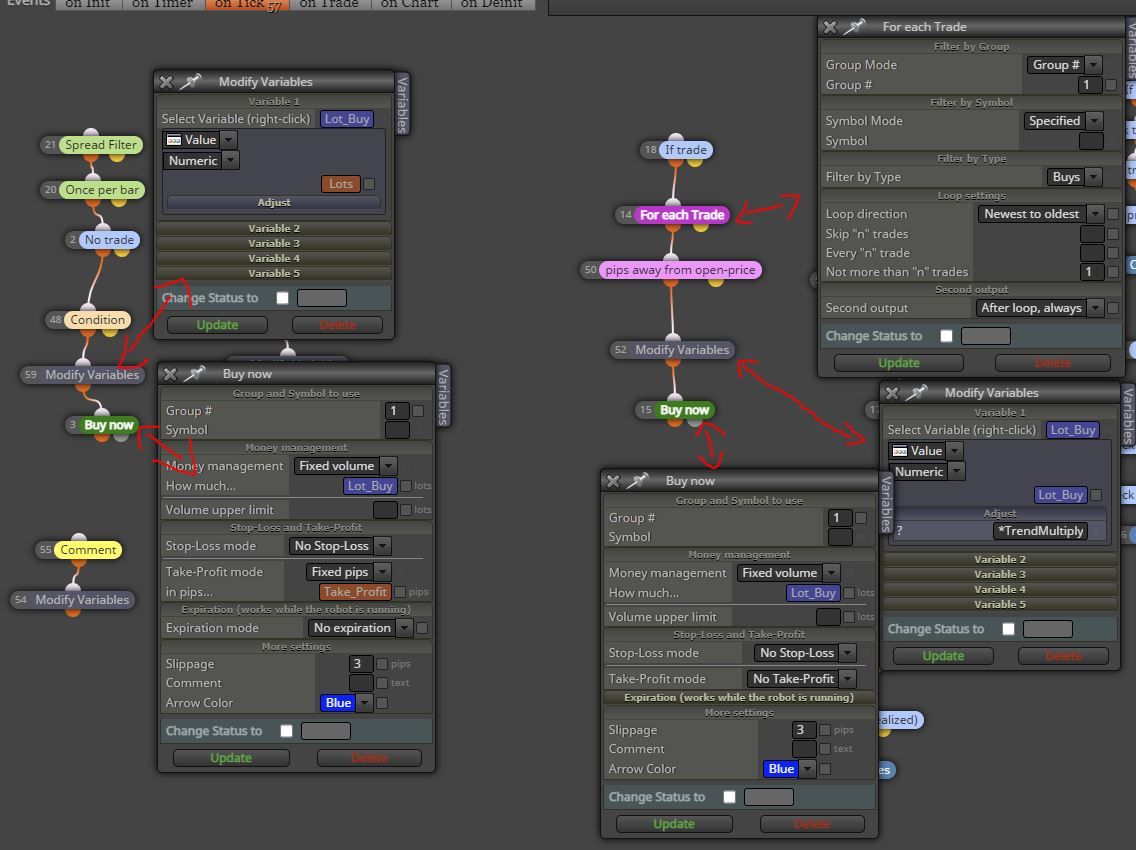Click the yellow Comment block

[x=88, y=549]
